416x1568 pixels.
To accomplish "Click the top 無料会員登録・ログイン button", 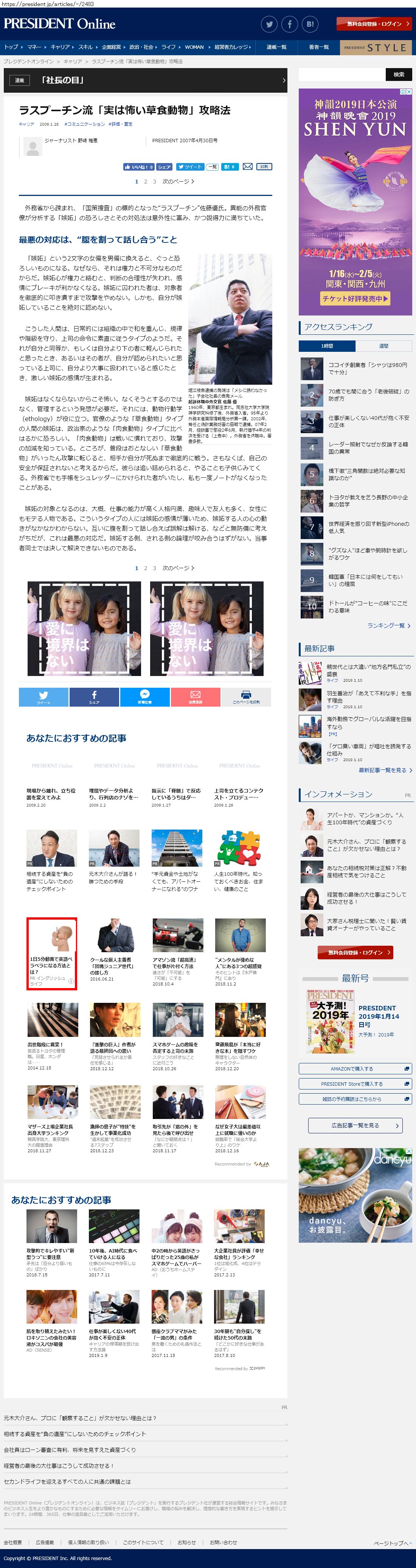I will point(374,24).
